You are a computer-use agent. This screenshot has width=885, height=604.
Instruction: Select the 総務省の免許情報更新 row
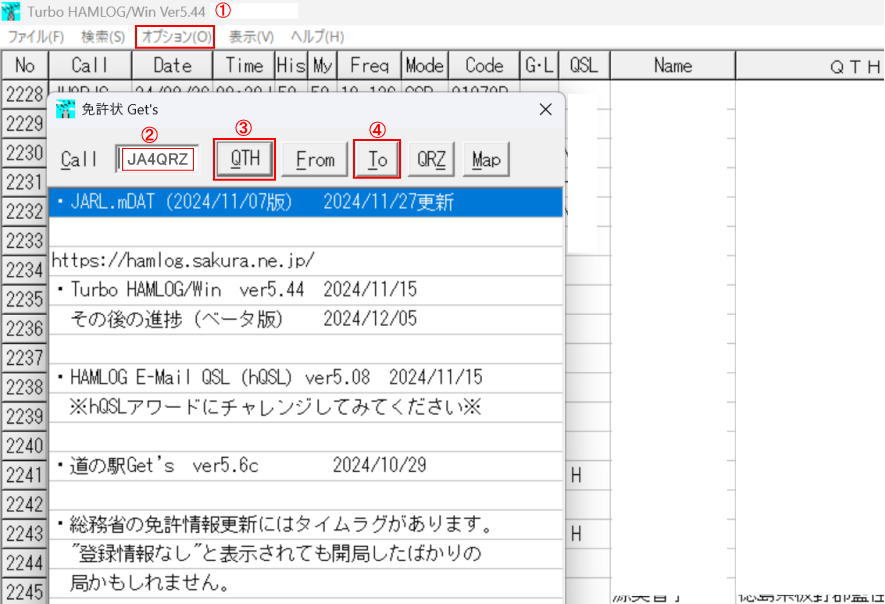click(306, 524)
